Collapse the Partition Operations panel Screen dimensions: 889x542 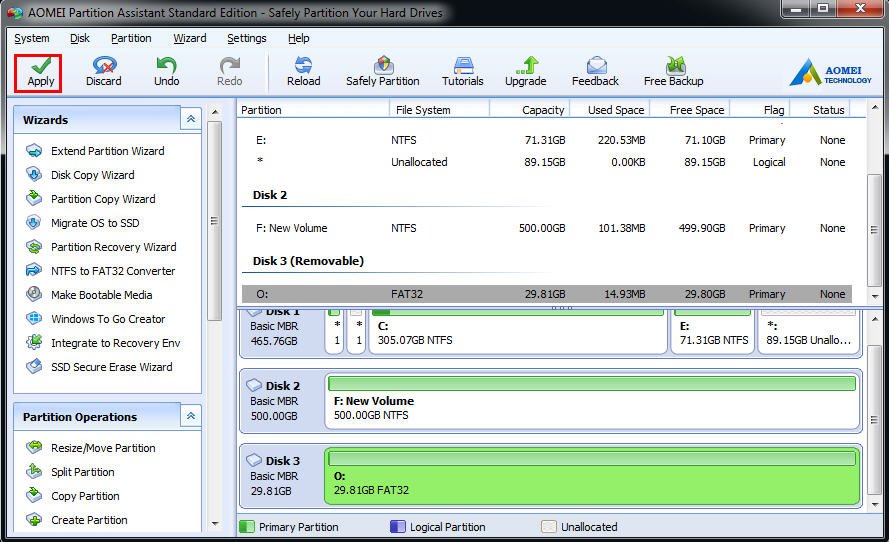click(x=191, y=416)
